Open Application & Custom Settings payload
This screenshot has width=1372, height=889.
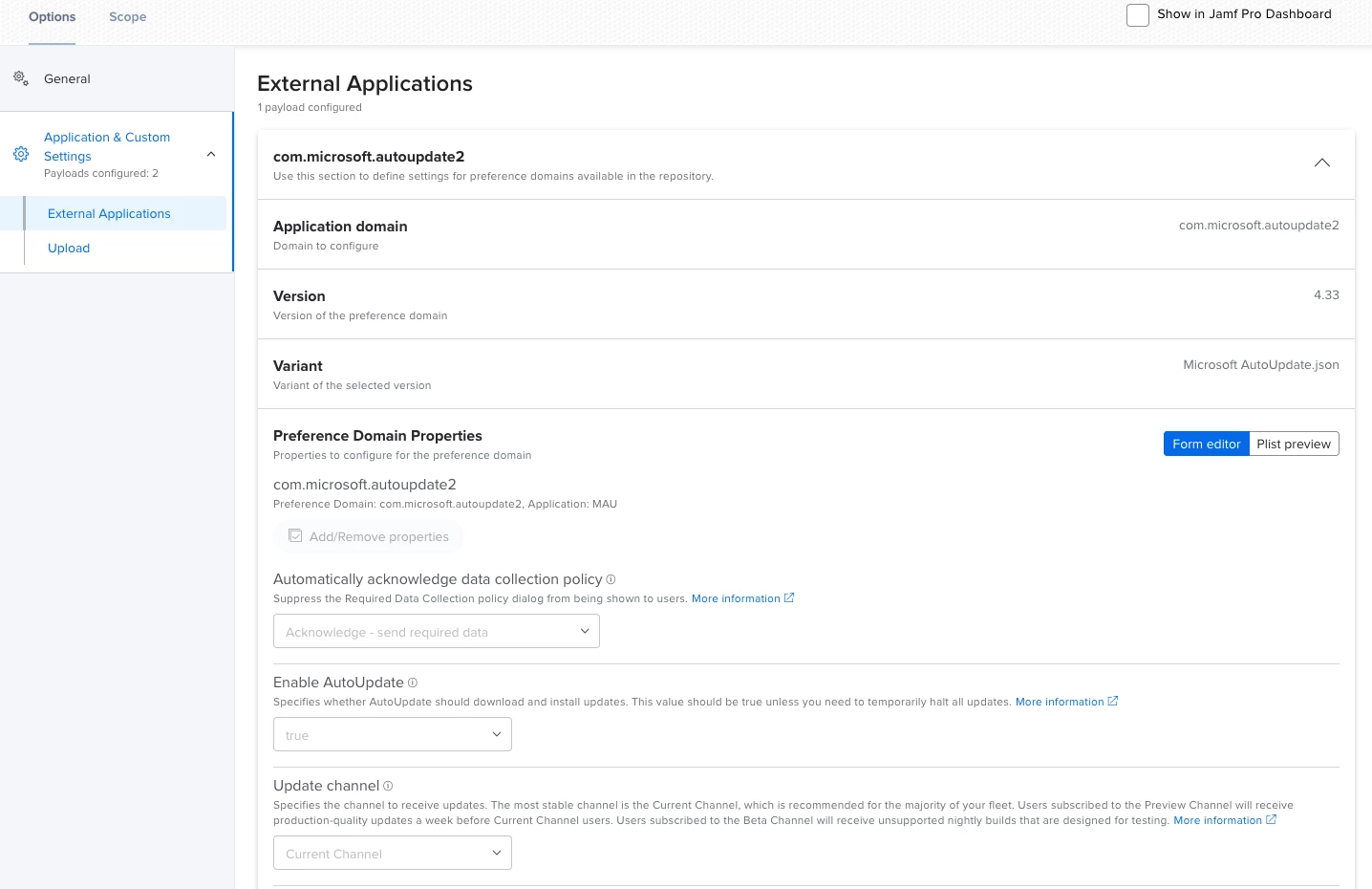107,146
